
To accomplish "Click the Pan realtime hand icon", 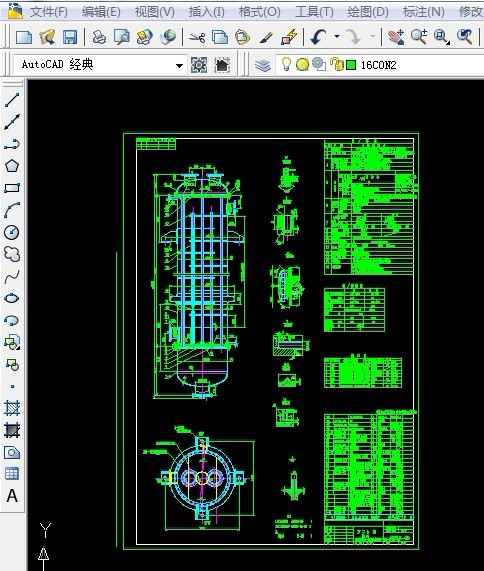I will click(396, 37).
